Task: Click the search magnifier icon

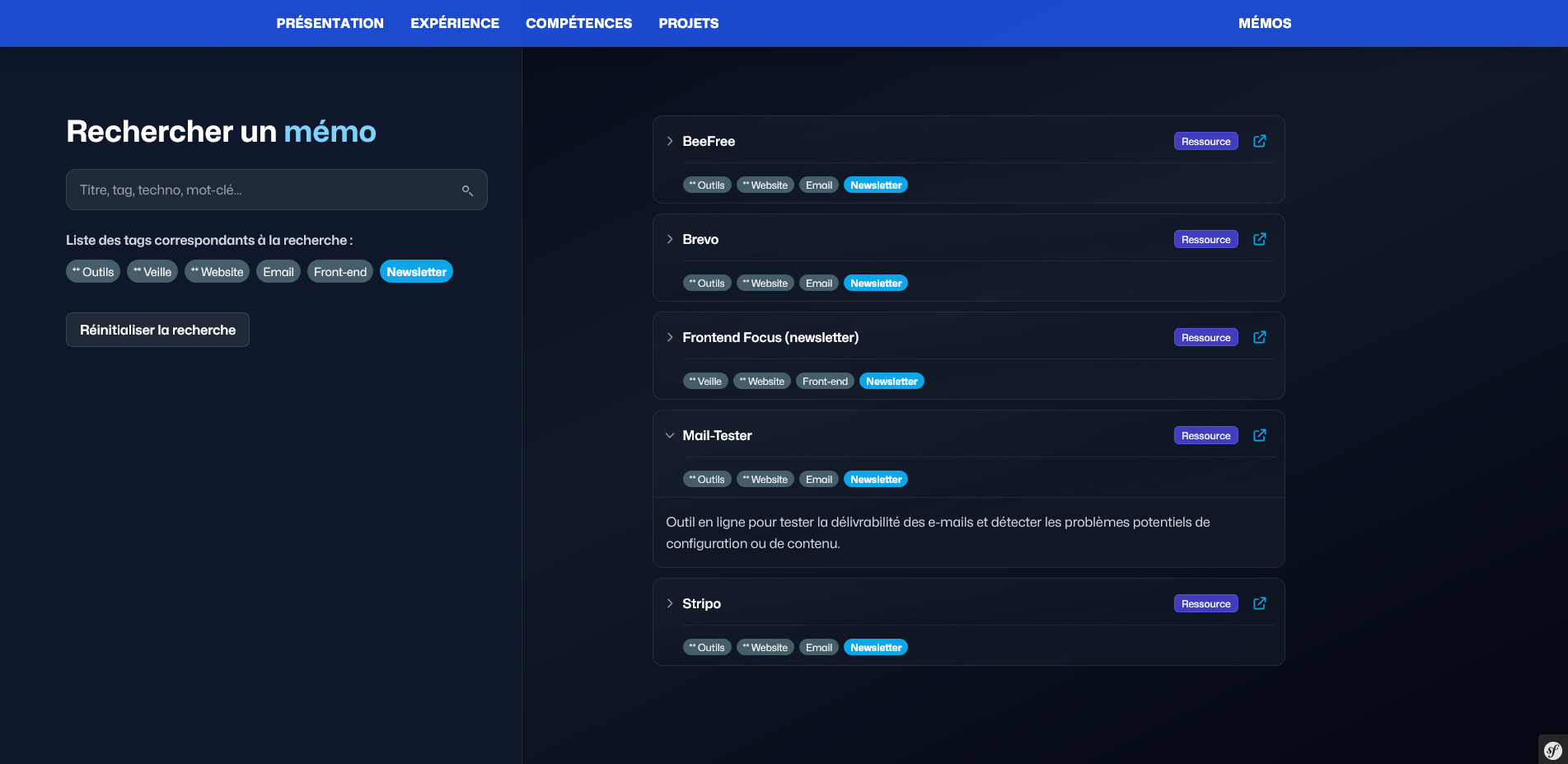Action: 467,190
